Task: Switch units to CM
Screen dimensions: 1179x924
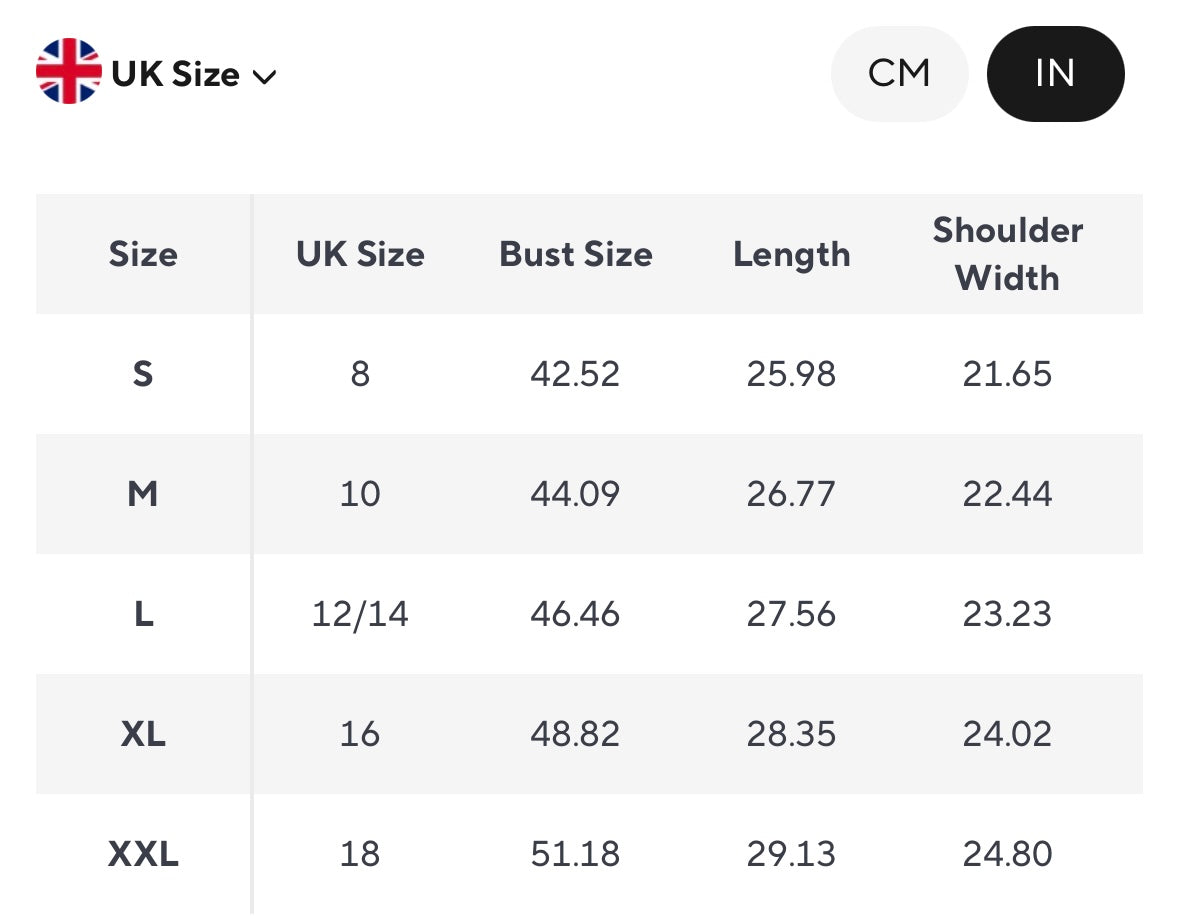Action: 899,73
